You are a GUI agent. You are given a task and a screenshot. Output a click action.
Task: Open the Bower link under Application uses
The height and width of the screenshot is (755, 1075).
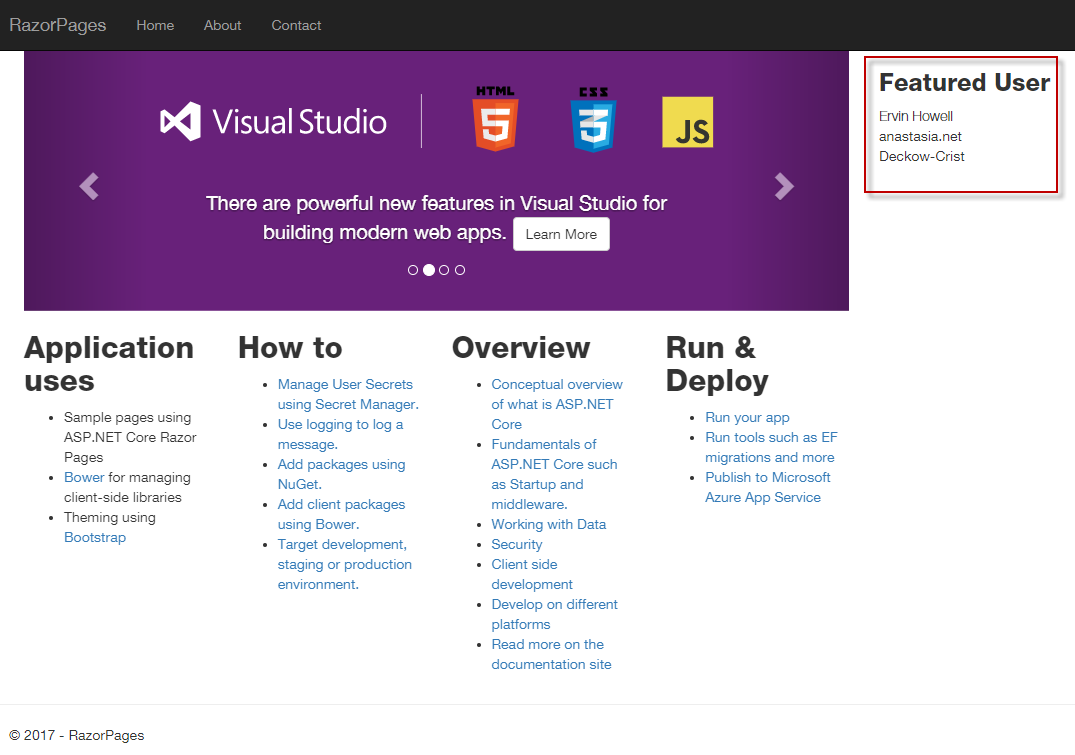tap(84, 477)
